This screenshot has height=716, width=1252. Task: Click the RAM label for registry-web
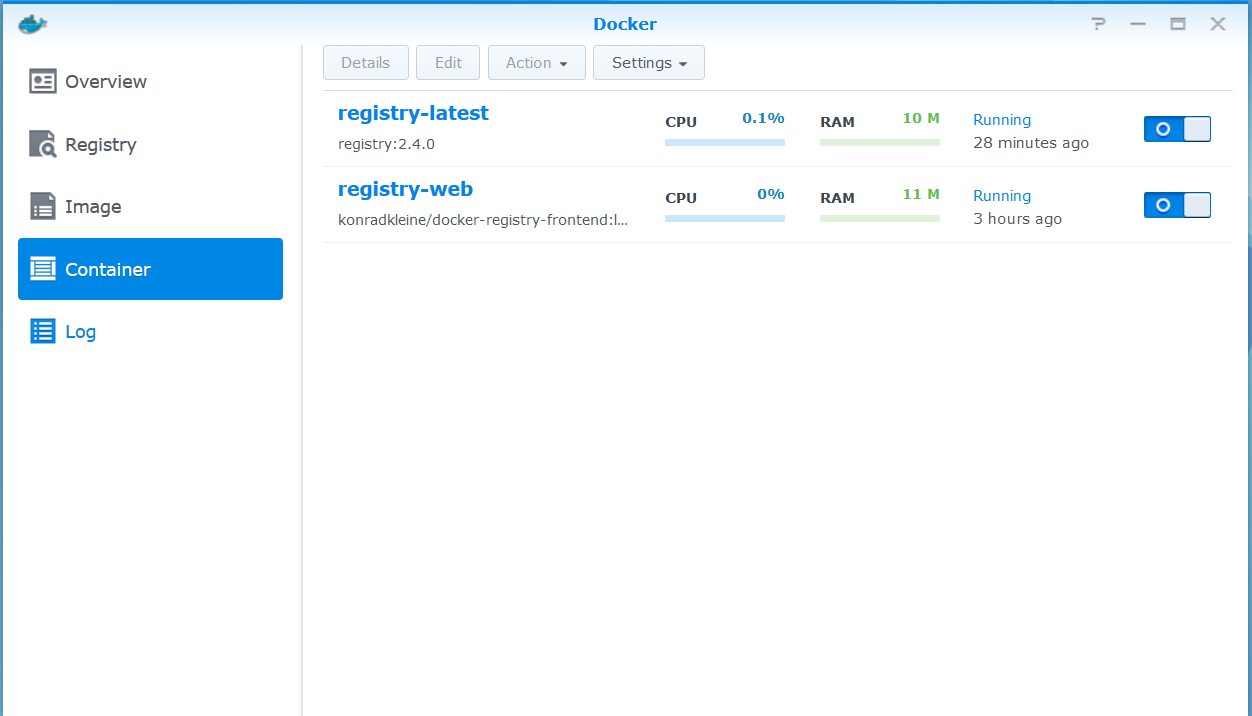point(837,198)
